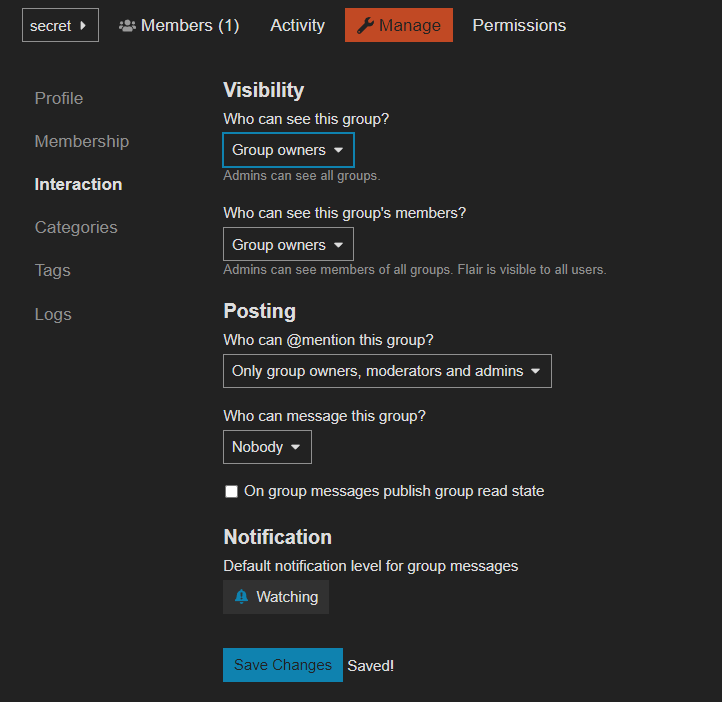The image size is (722, 702).
Task: Expand the 'Who can see this group?' dropdown
Action: [288, 150]
